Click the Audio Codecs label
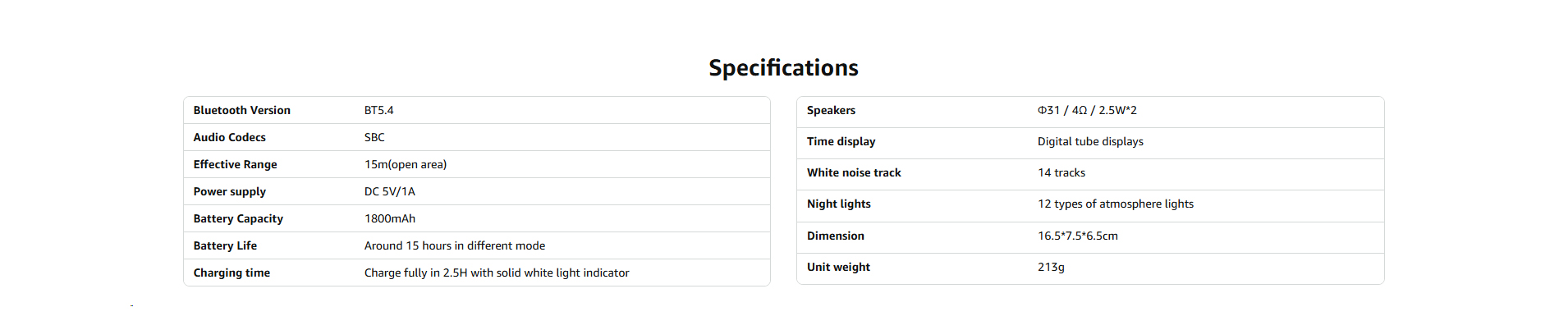The height and width of the screenshot is (330, 1568). point(229,137)
